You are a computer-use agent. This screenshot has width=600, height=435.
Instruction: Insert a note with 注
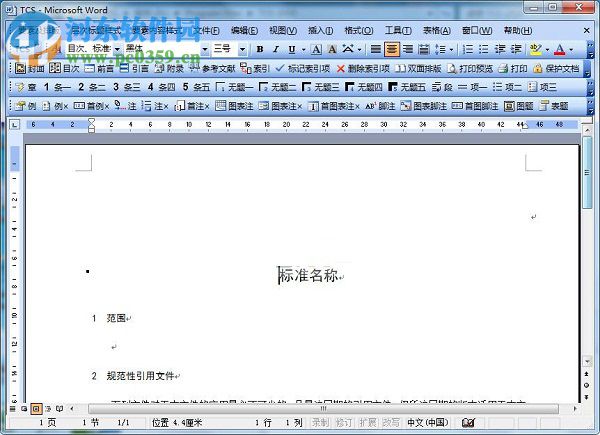coord(126,106)
